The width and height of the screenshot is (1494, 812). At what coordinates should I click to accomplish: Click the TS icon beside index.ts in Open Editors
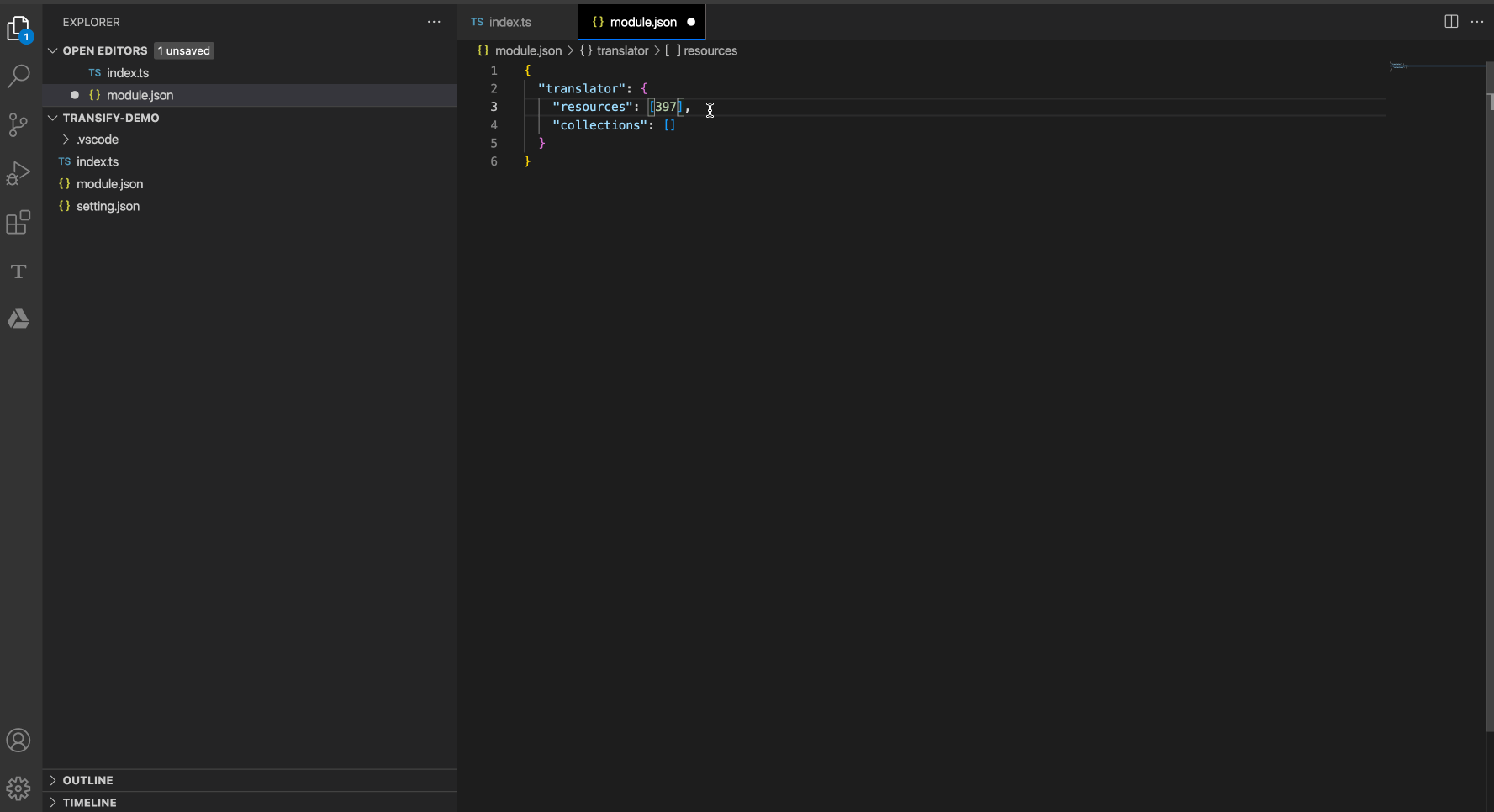(95, 73)
